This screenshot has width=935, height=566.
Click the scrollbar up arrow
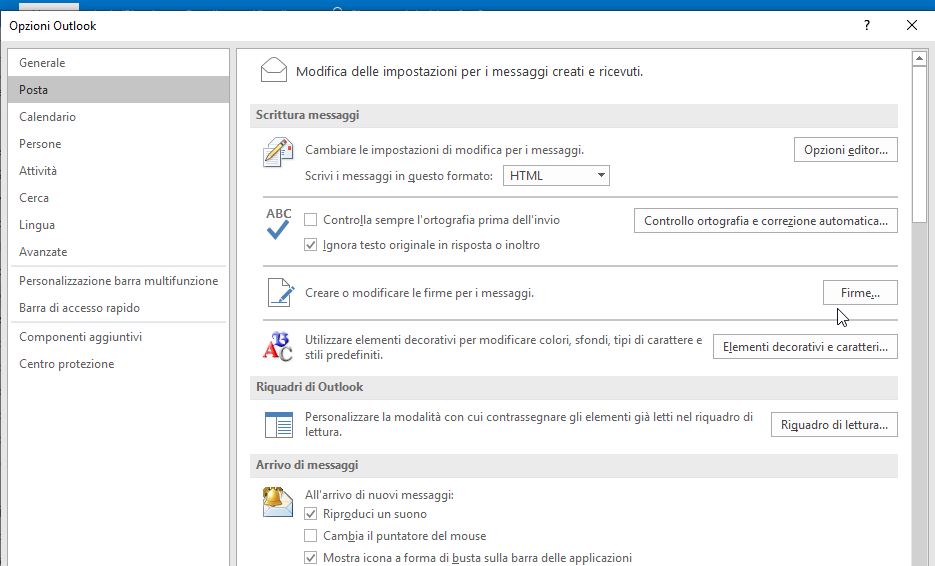coord(919,58)
